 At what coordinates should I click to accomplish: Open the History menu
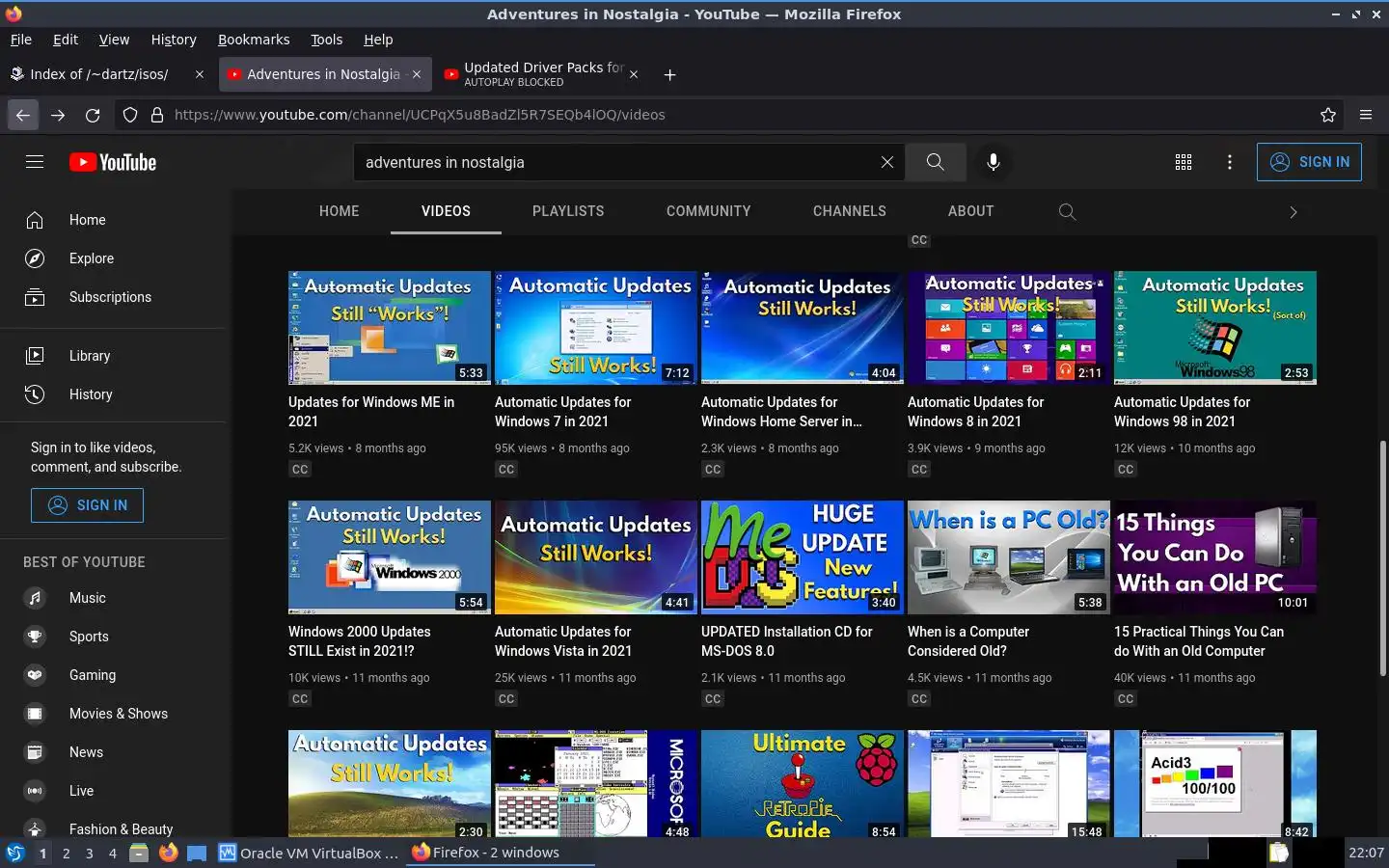[x=174, y=40]
